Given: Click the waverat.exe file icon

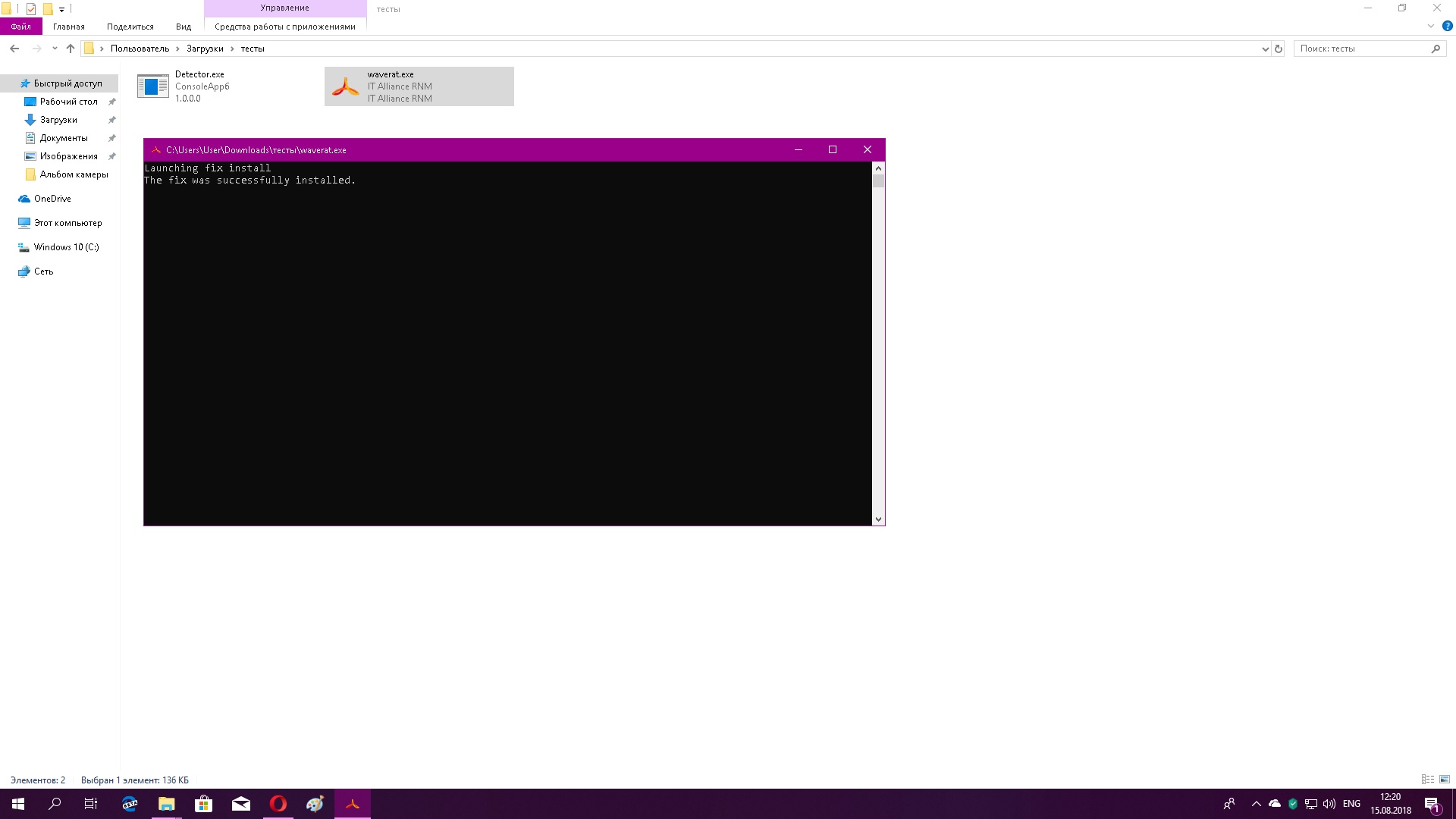Looking at the screenshot, I should [x=346, y=86].
